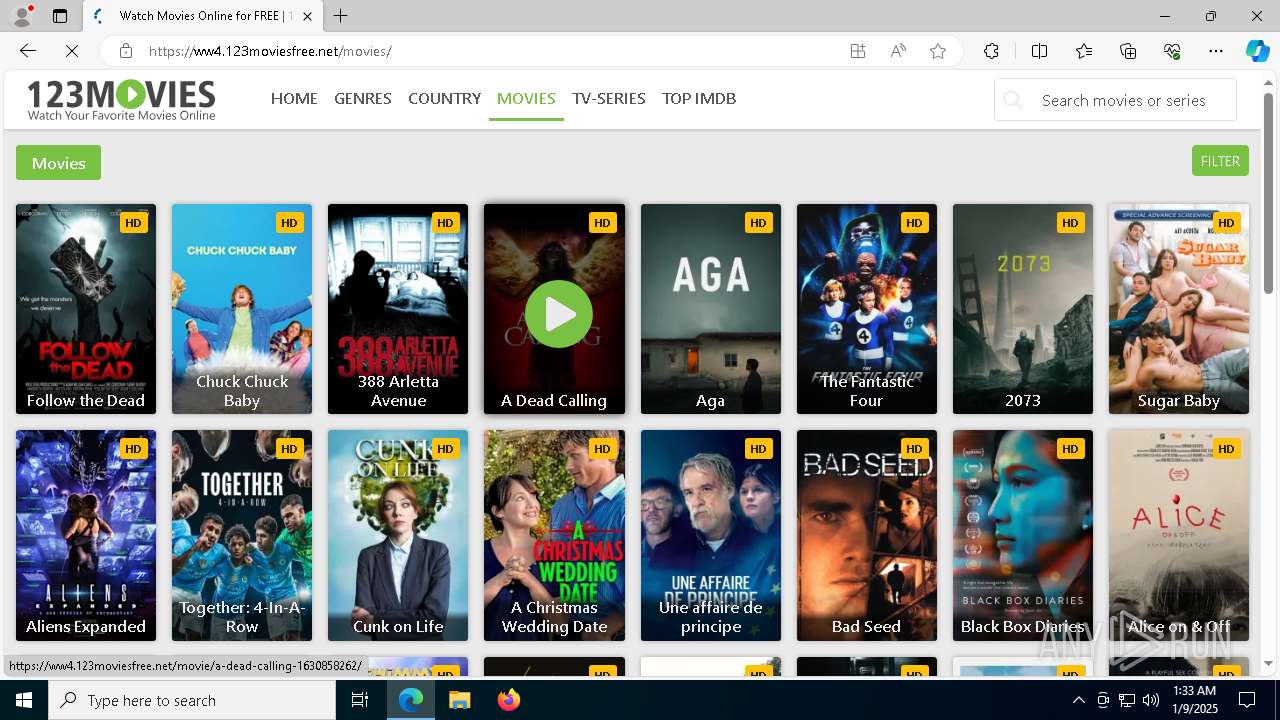The width and height of the screenshot is (1280, 720).
Task: Toggle split screen view
Action: [x=1039, y=51]
